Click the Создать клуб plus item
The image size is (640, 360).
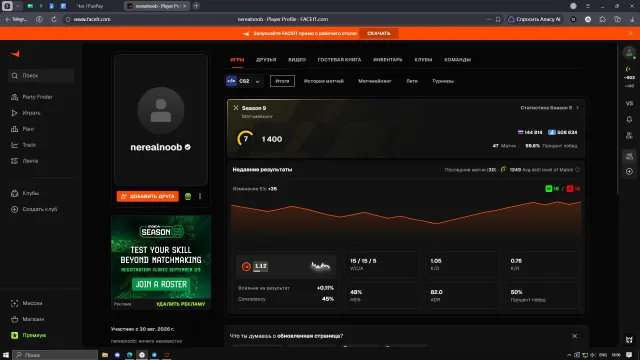coord(34,209)
